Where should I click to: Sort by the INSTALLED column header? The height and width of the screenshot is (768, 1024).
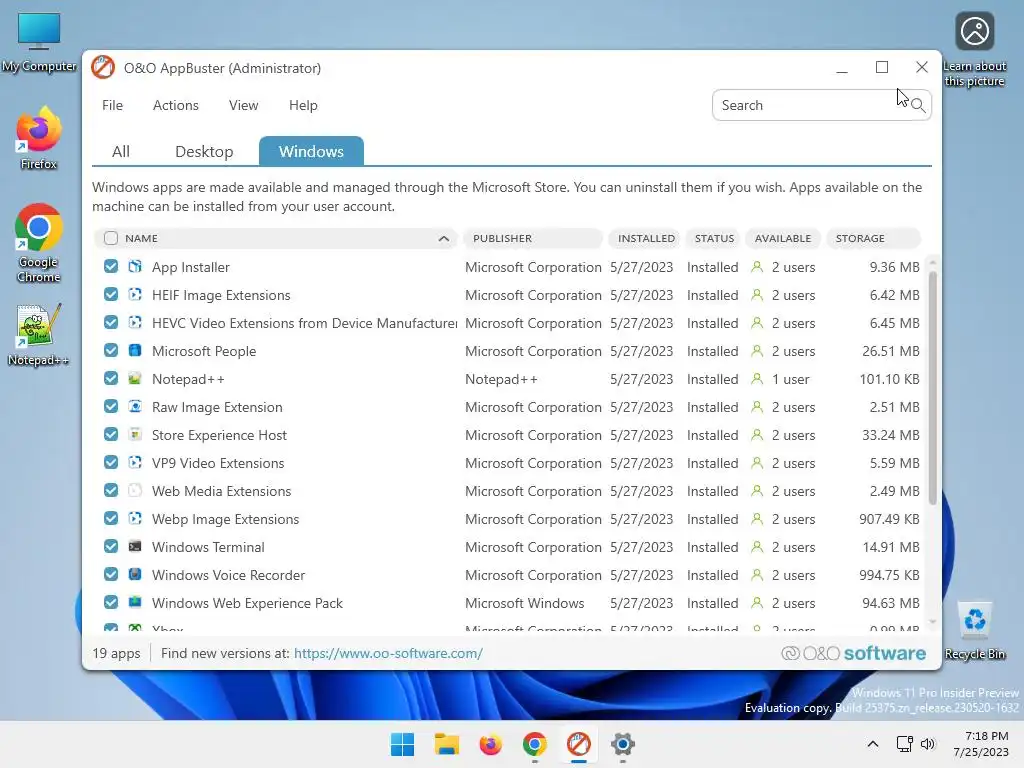click(646, 238)
